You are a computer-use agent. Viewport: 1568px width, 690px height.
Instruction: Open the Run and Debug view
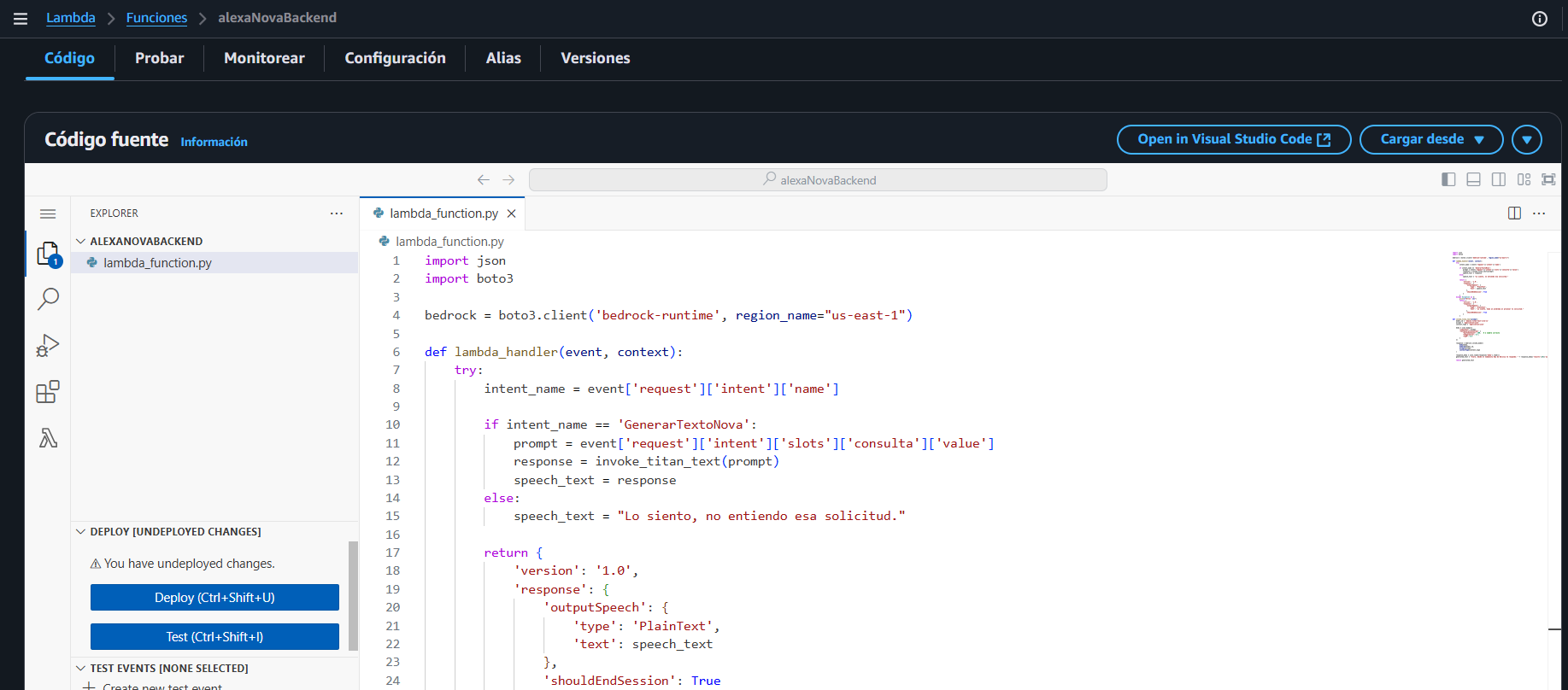click(48, 345)
